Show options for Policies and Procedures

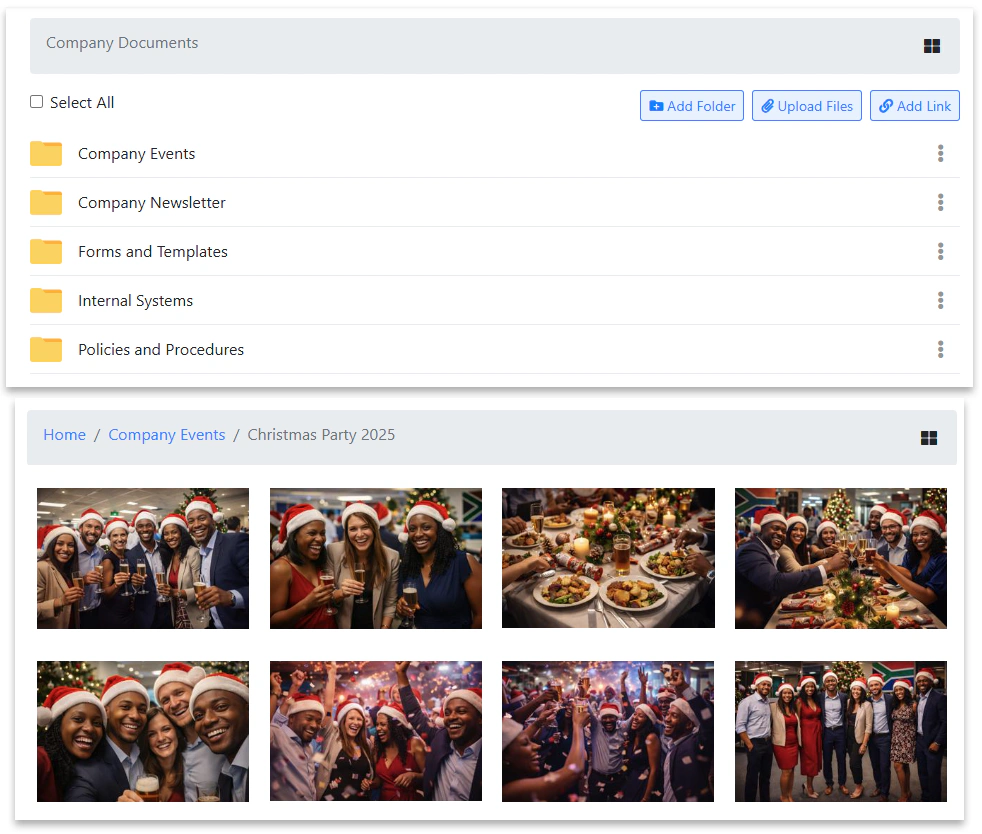tap(940, 350)
